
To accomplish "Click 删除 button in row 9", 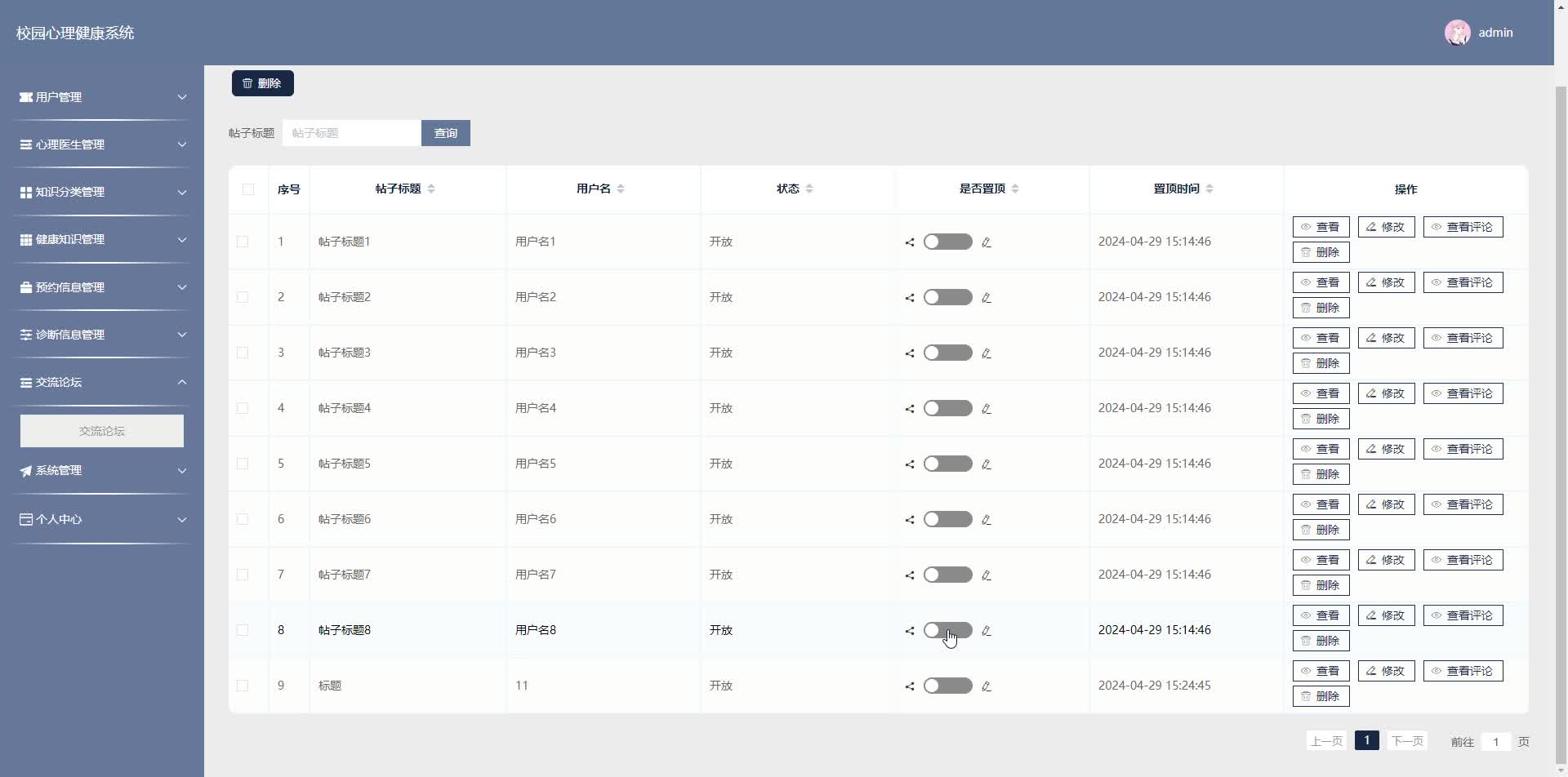I will 1321,696.
